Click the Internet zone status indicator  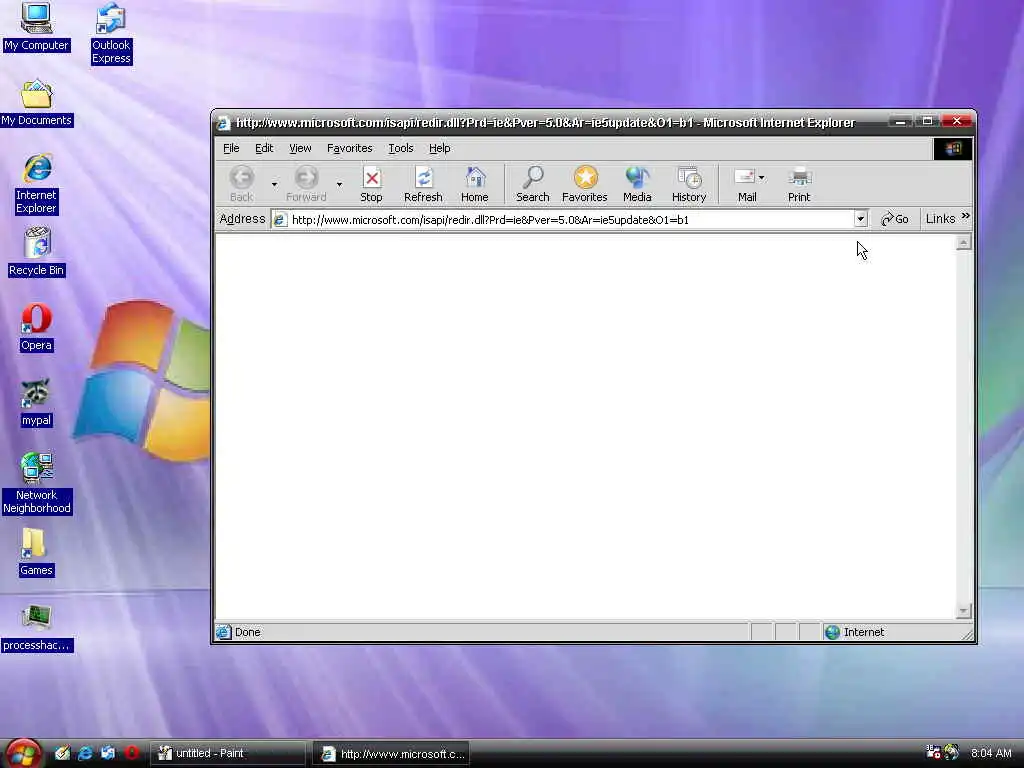(855, 632)
